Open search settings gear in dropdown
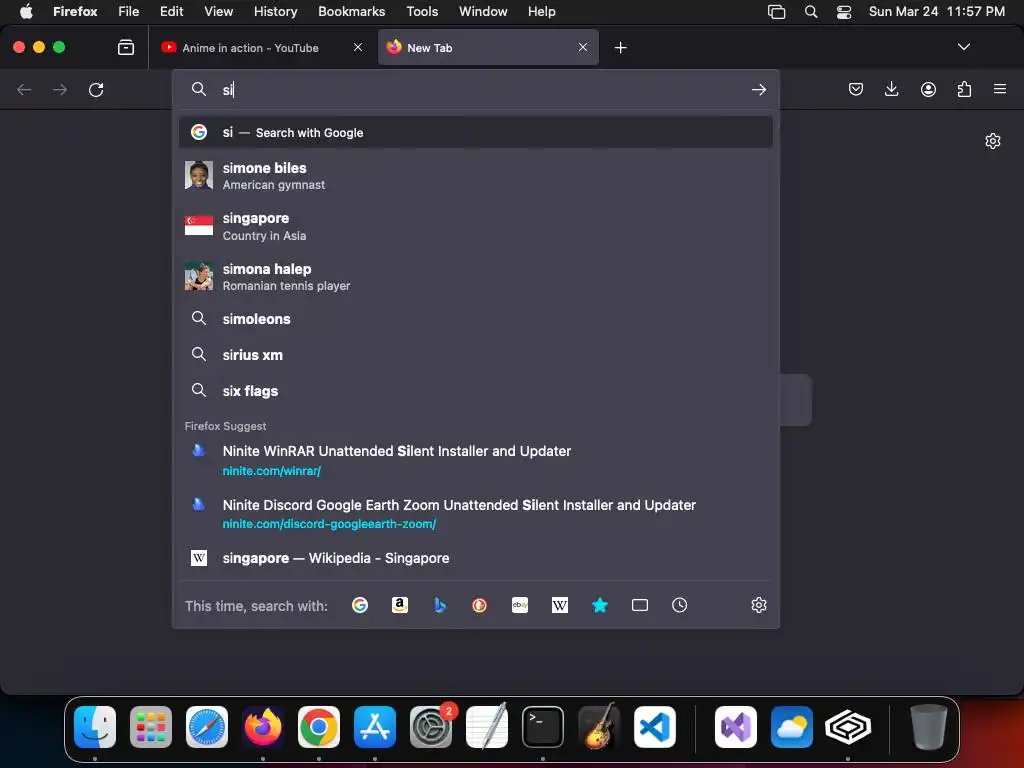Screen dimensions: 1024x768 pyautogui.click(x=758, y=605)
